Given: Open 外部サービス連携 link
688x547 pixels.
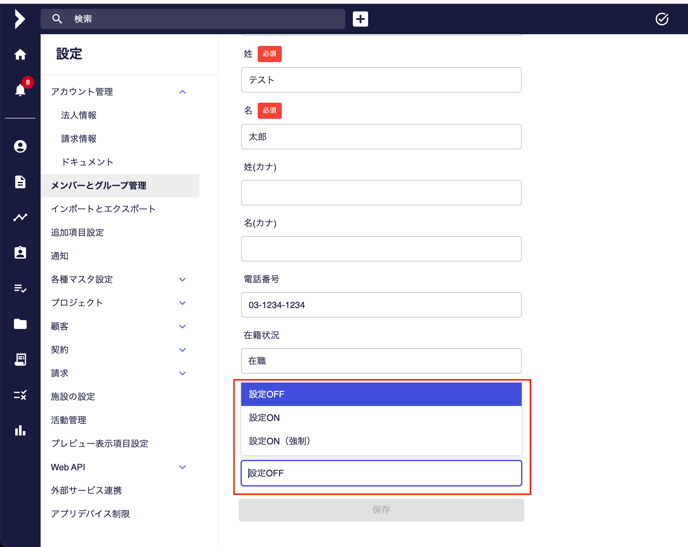Looking at the screenshot, I should pos(86,490).
